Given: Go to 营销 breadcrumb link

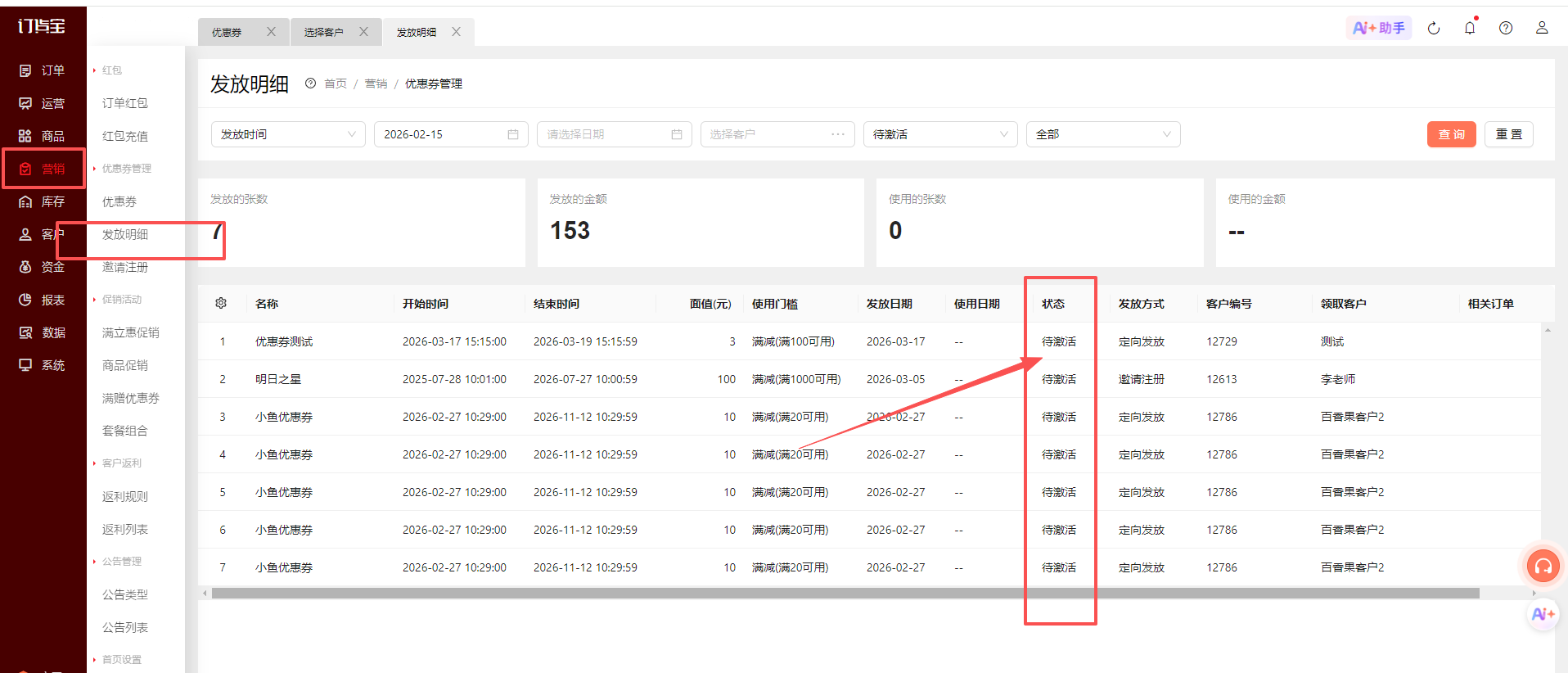Looking at the screenshot, I should point(376,84).
